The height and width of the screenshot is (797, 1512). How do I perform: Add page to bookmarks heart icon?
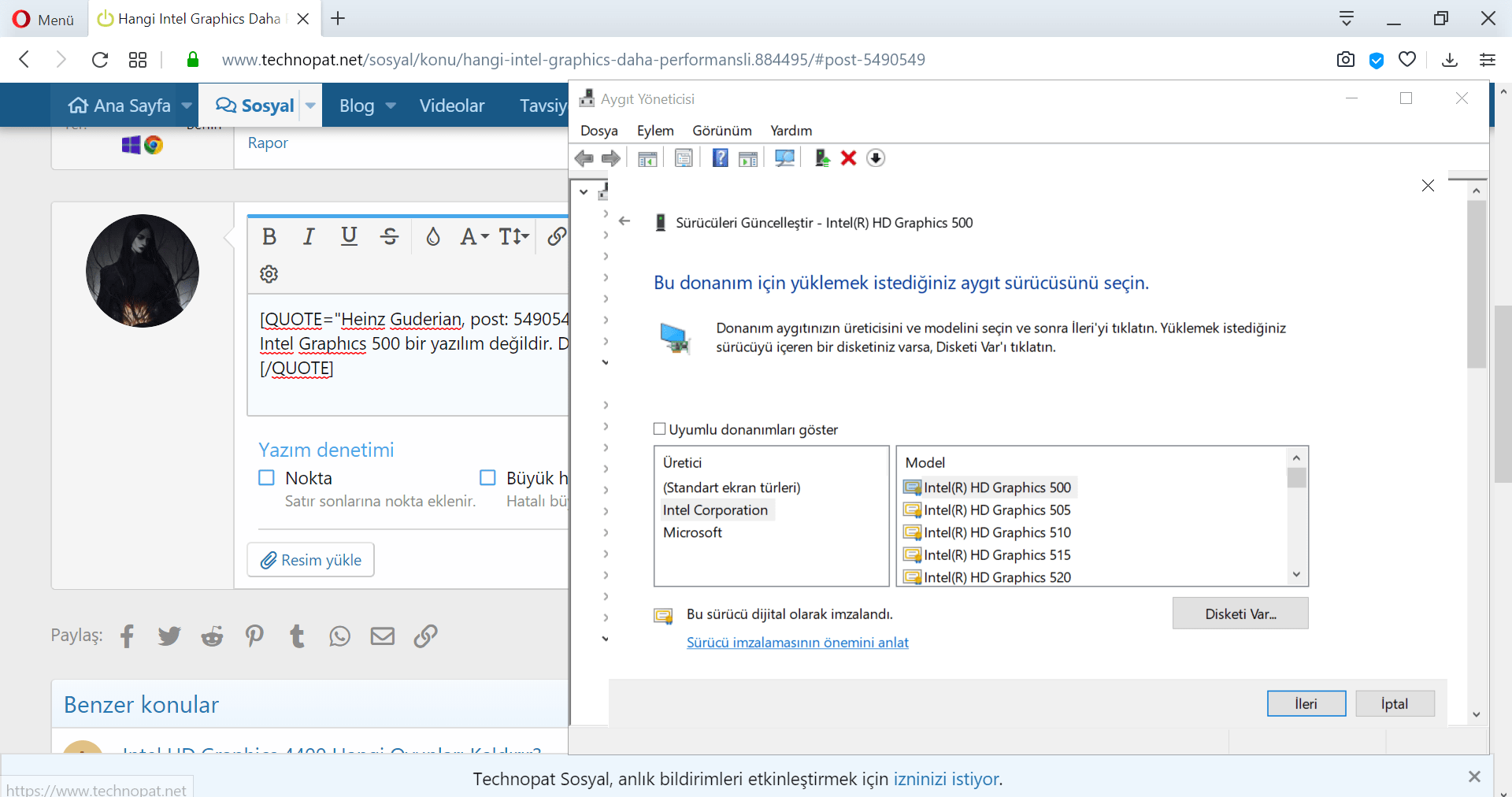click(x=1407, y=59)
